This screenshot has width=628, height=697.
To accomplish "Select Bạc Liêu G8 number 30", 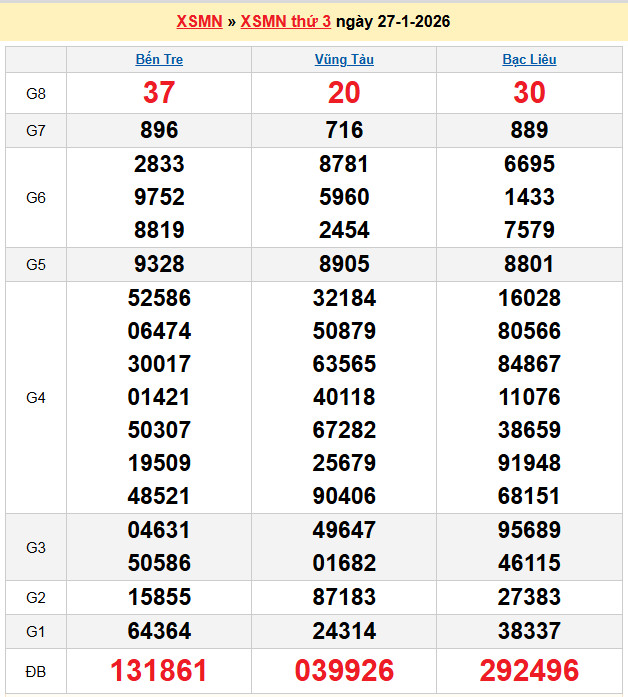I will pos(529,93).
